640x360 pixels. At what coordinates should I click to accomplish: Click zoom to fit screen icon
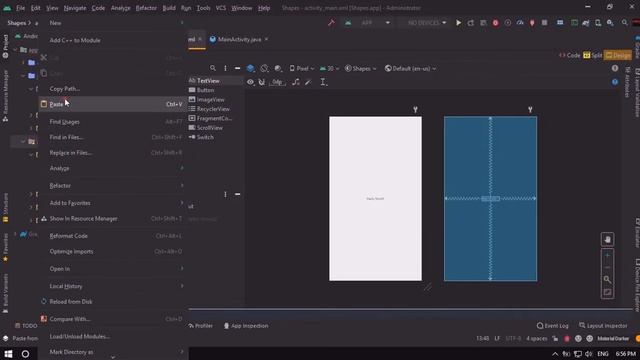click(x=607, y=292)
